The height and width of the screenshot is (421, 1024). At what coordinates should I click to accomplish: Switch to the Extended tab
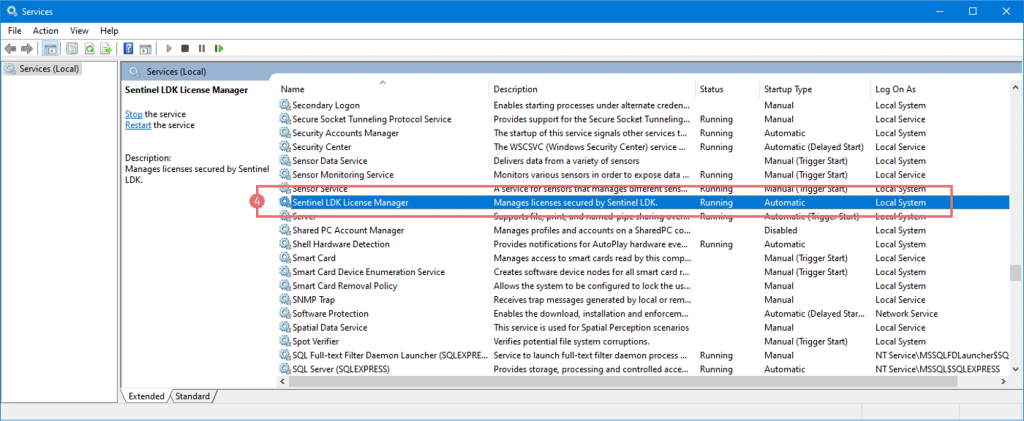[x=146, y=396]
